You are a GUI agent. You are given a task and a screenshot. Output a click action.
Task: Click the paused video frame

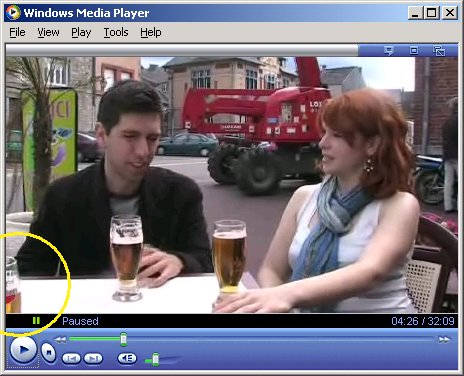tap(232, 185)
